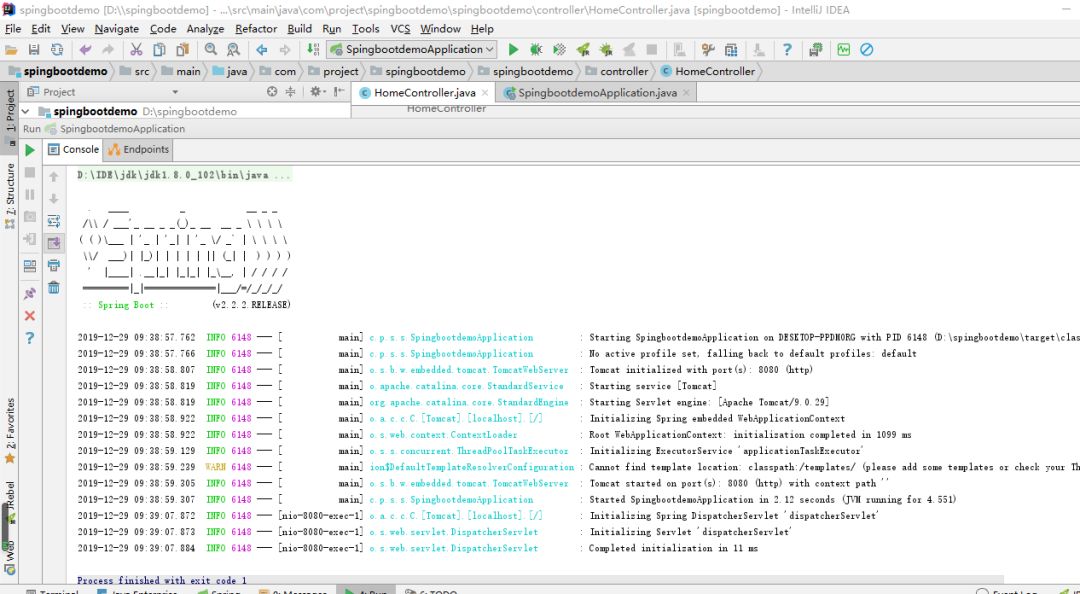The image size is (1080, 594).
Task: Clear console with the trash icon
Action: (54, 288)
